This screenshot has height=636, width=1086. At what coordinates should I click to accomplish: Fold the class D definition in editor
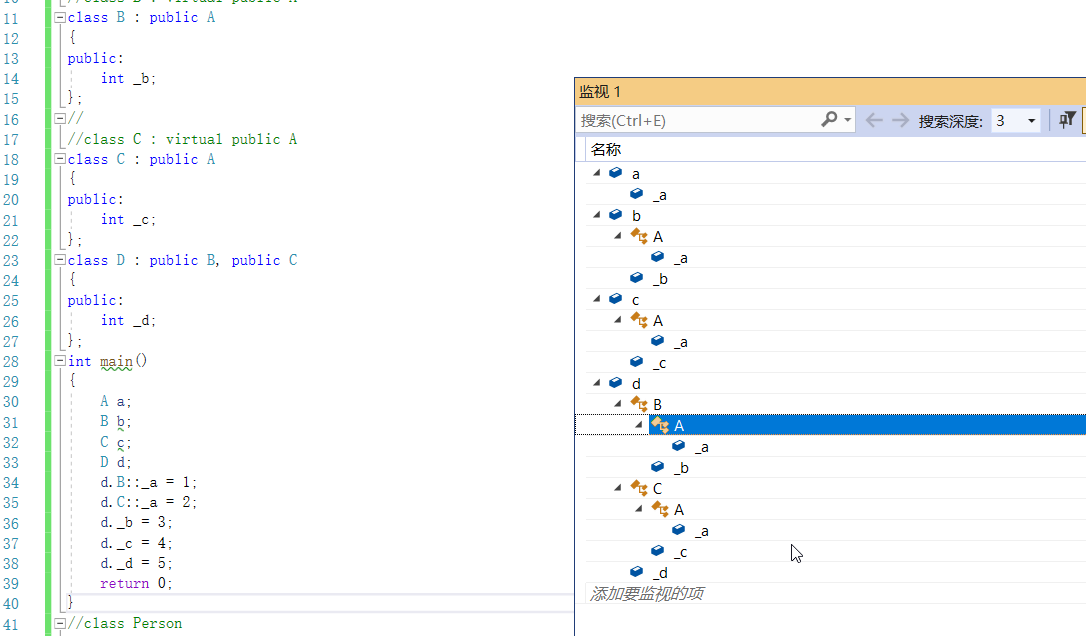(60, 260)
